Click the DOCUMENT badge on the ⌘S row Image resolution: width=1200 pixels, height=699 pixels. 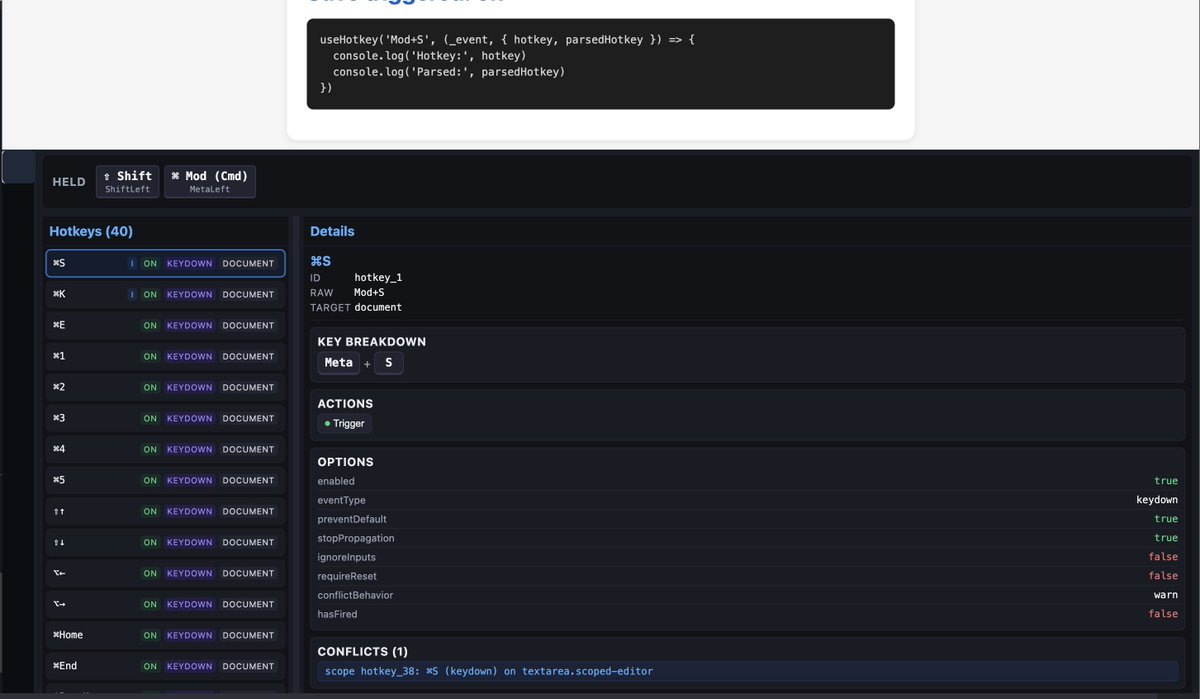248,264
